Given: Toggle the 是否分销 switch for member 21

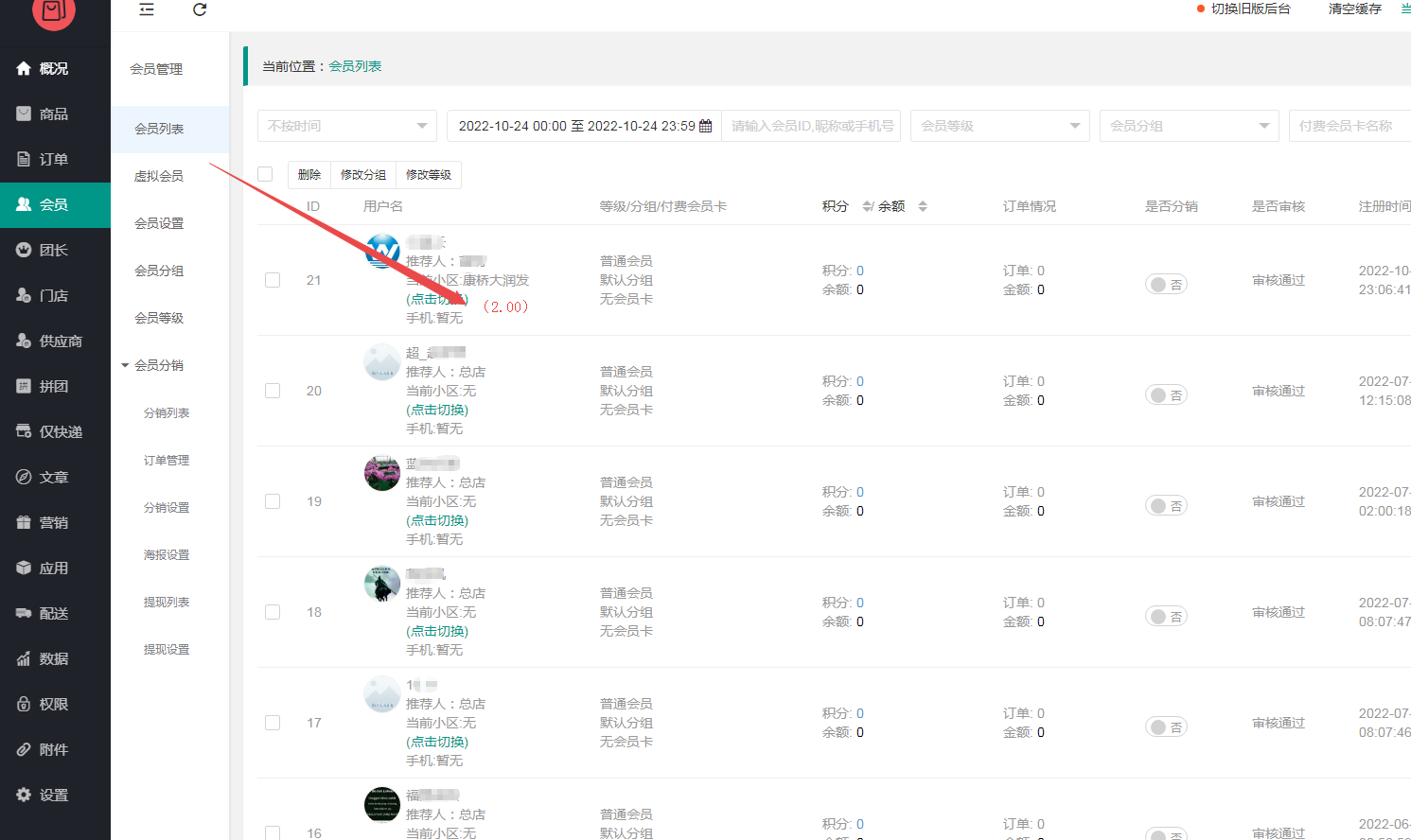Looking at the screenshot, I should coord(1166,285).
